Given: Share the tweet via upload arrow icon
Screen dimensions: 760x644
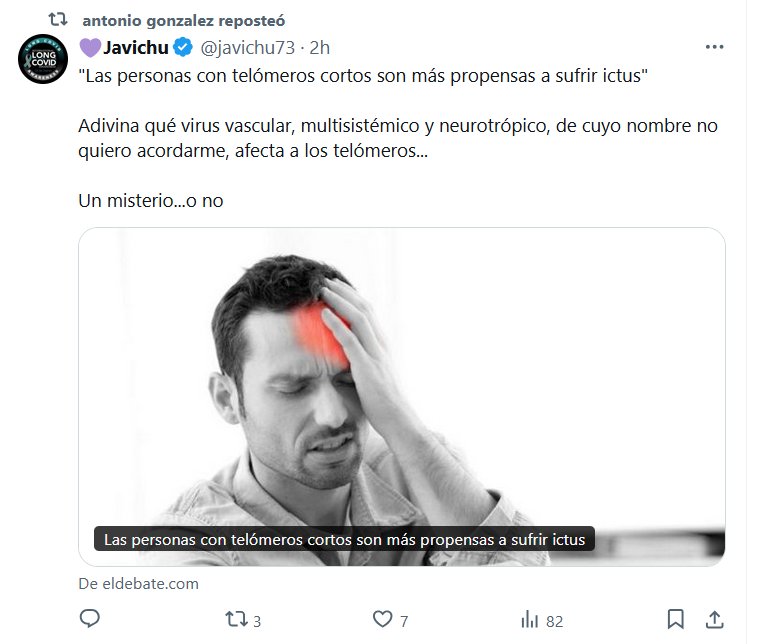Looking at the screenshot, I should pyautogui.click(x=714, y=619).
